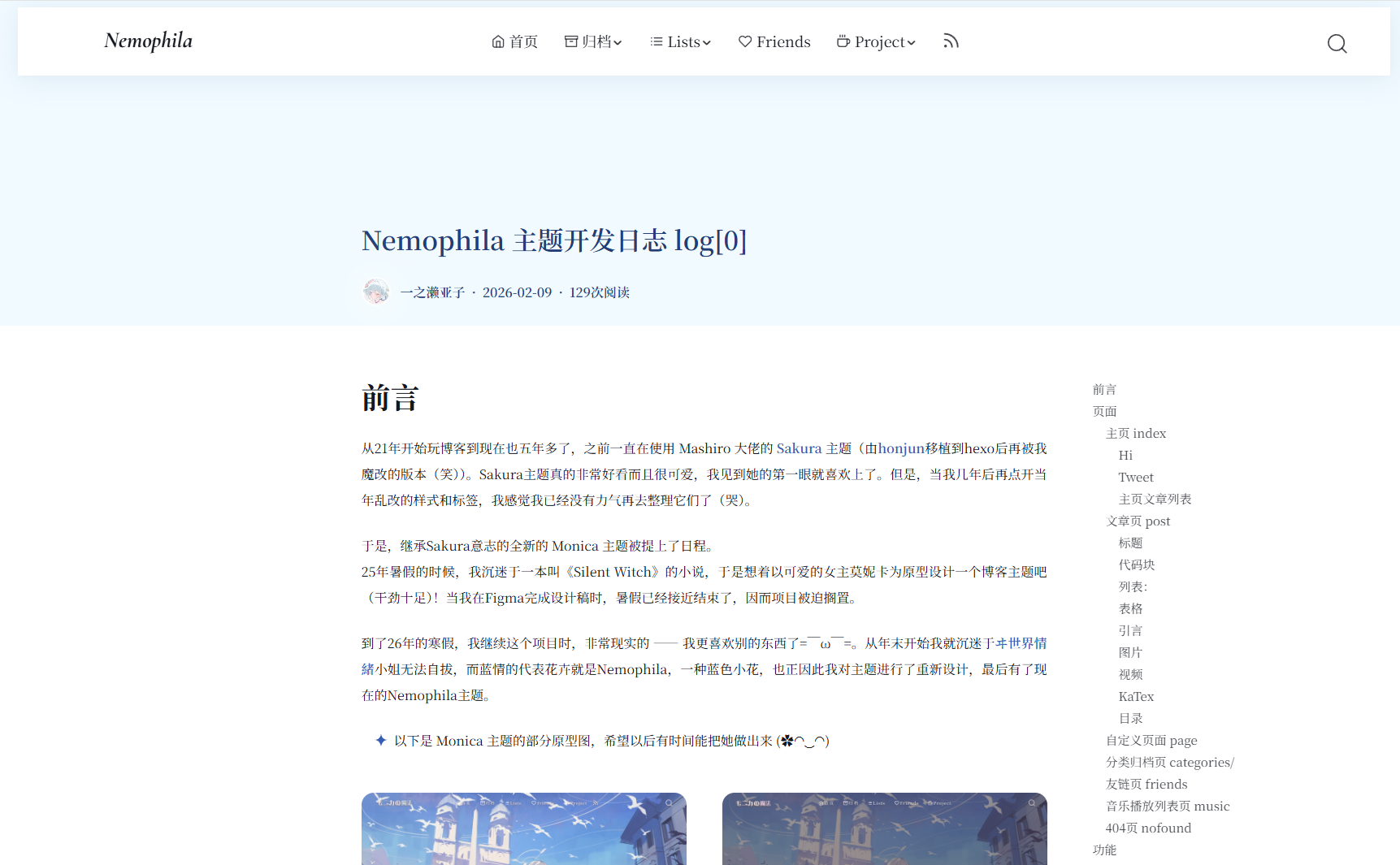Image resolution: width=1400 pixels, height=865 pixels.
Task: Click the heart icon next to Friends
Action: [745, 41]
